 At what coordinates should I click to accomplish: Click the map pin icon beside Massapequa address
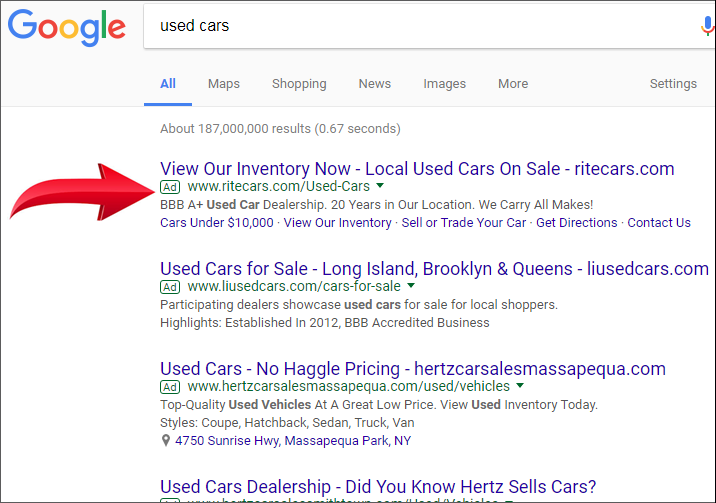click(166, 440)
